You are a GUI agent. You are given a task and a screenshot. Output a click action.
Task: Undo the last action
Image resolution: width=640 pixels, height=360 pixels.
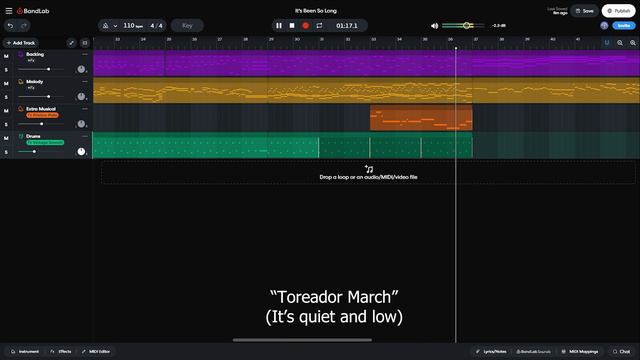[11, 26]
